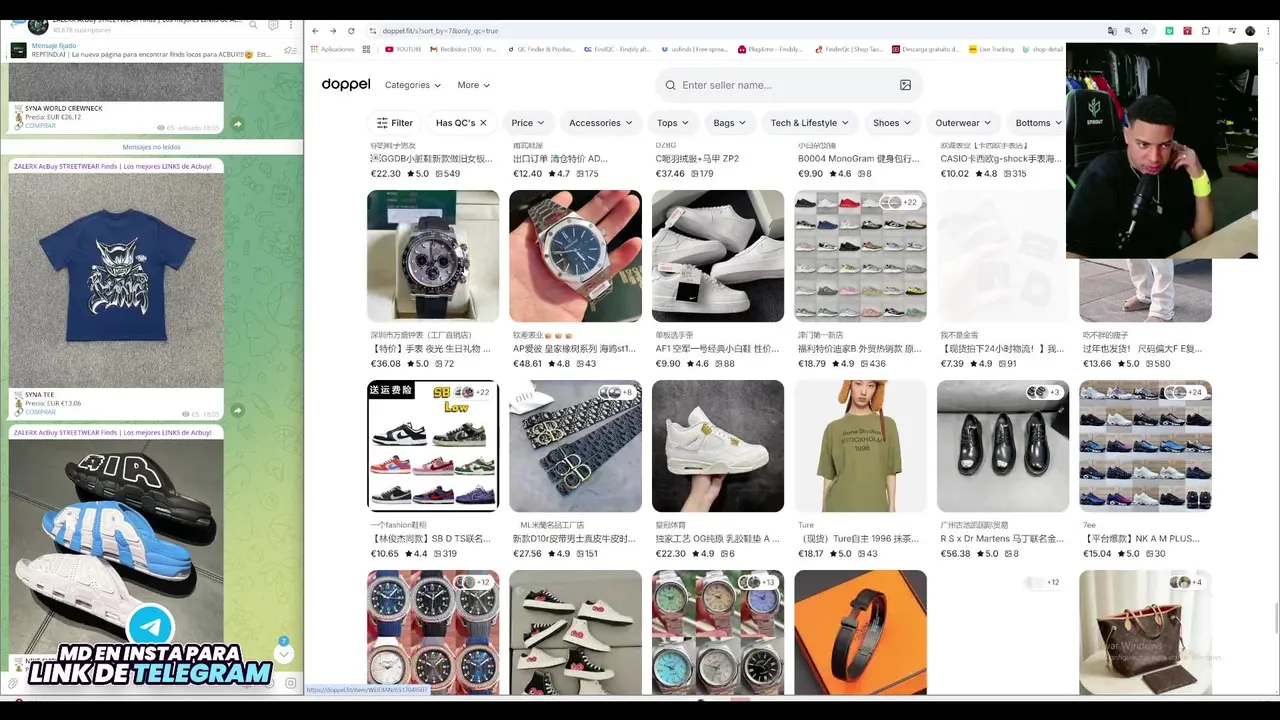Open the brown Louis Vuitton bag thumbnail

[x=1145, y=632]
